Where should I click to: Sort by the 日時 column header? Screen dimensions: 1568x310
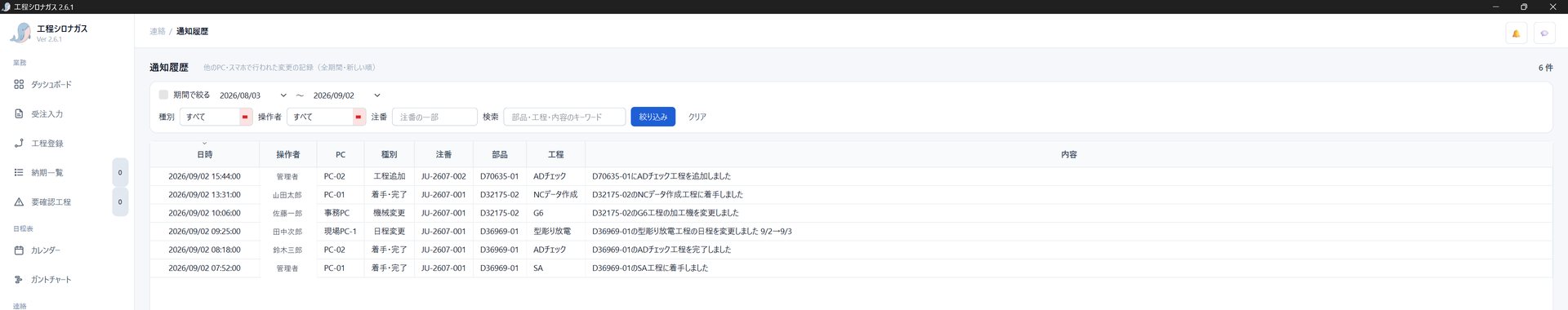pos(204,154)
